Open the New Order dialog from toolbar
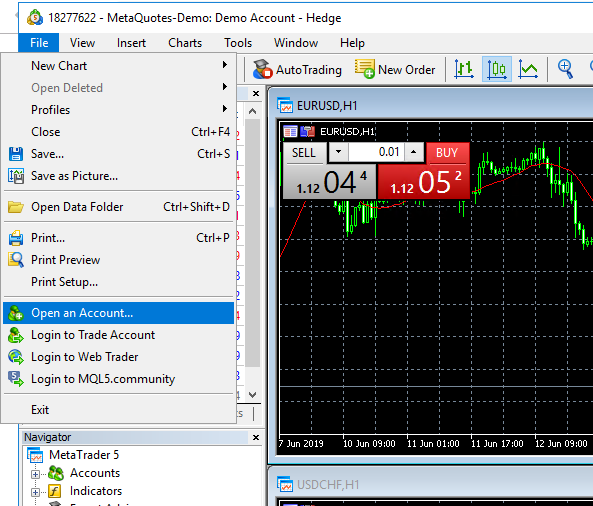The width and height of the screenshot is (593, 506). pos(395,70)
